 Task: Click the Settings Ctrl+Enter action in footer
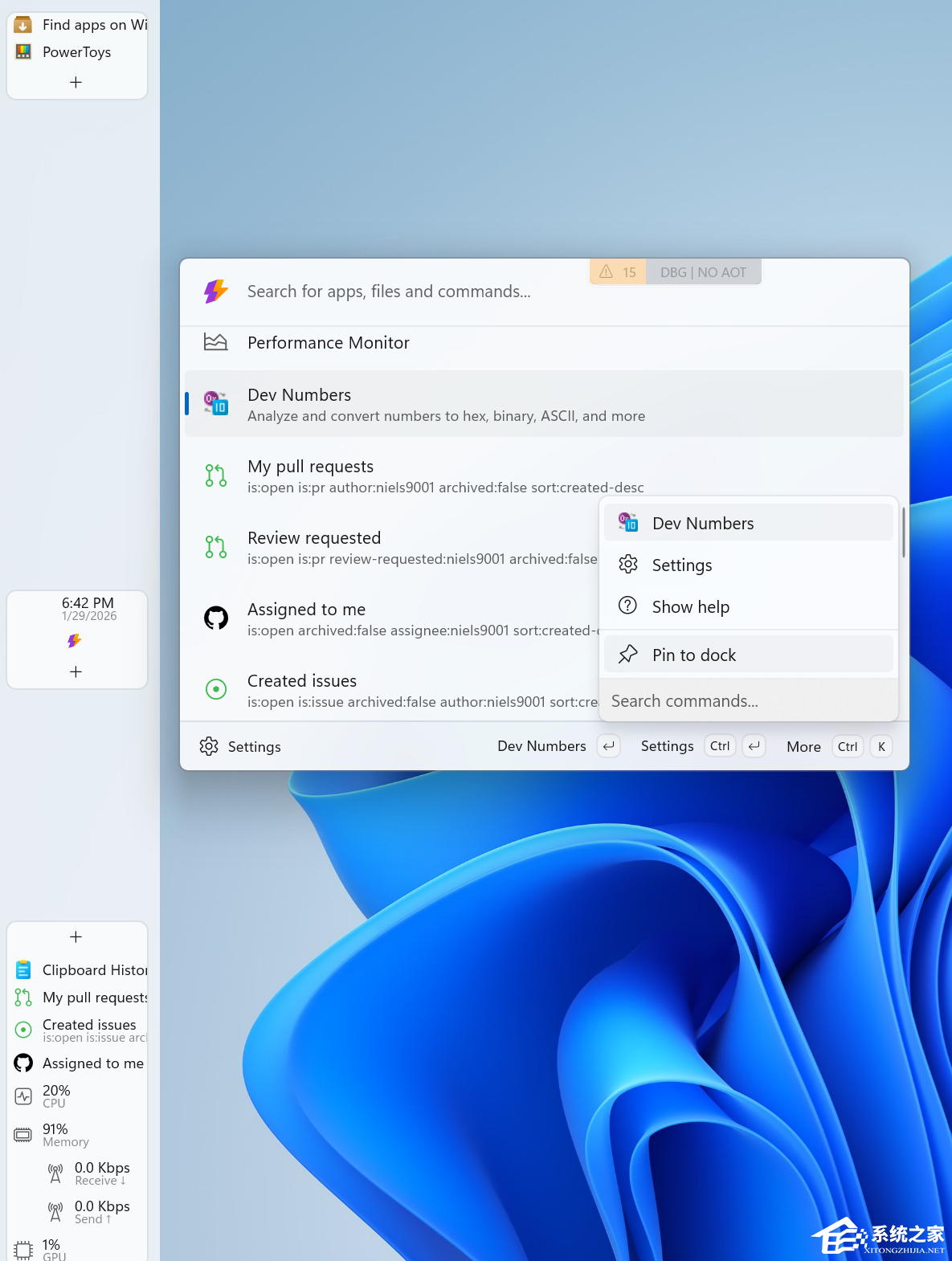[x=703, y=746]
